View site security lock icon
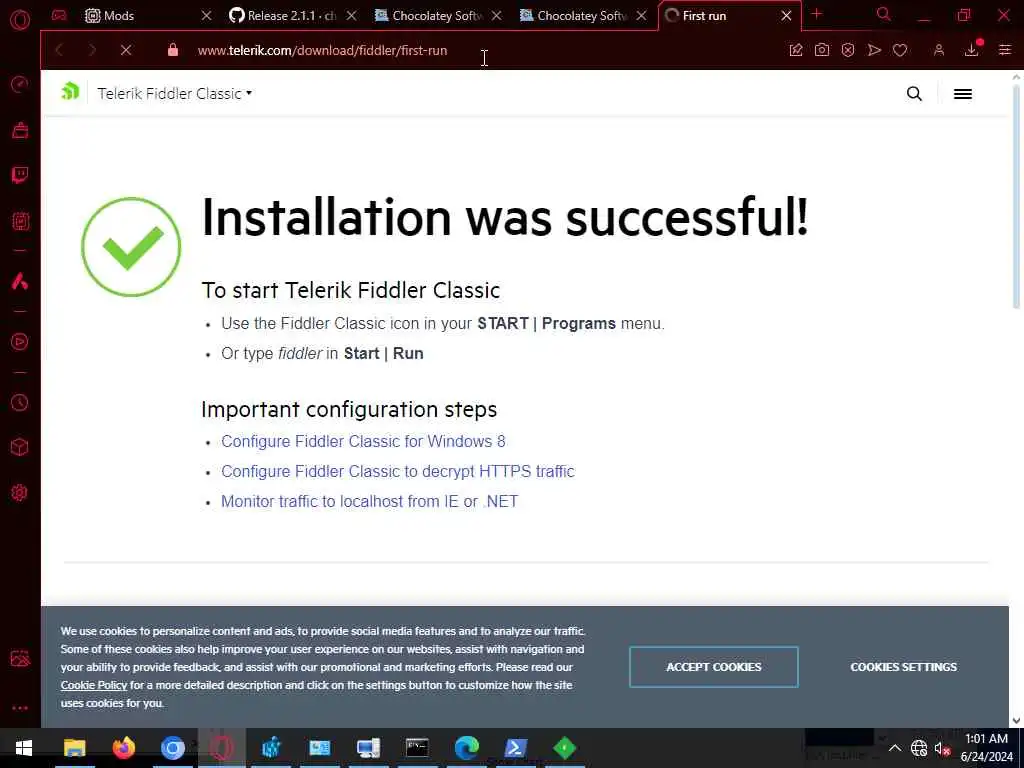The height and width of the screenshot is (768, 1024). (172, 50)
